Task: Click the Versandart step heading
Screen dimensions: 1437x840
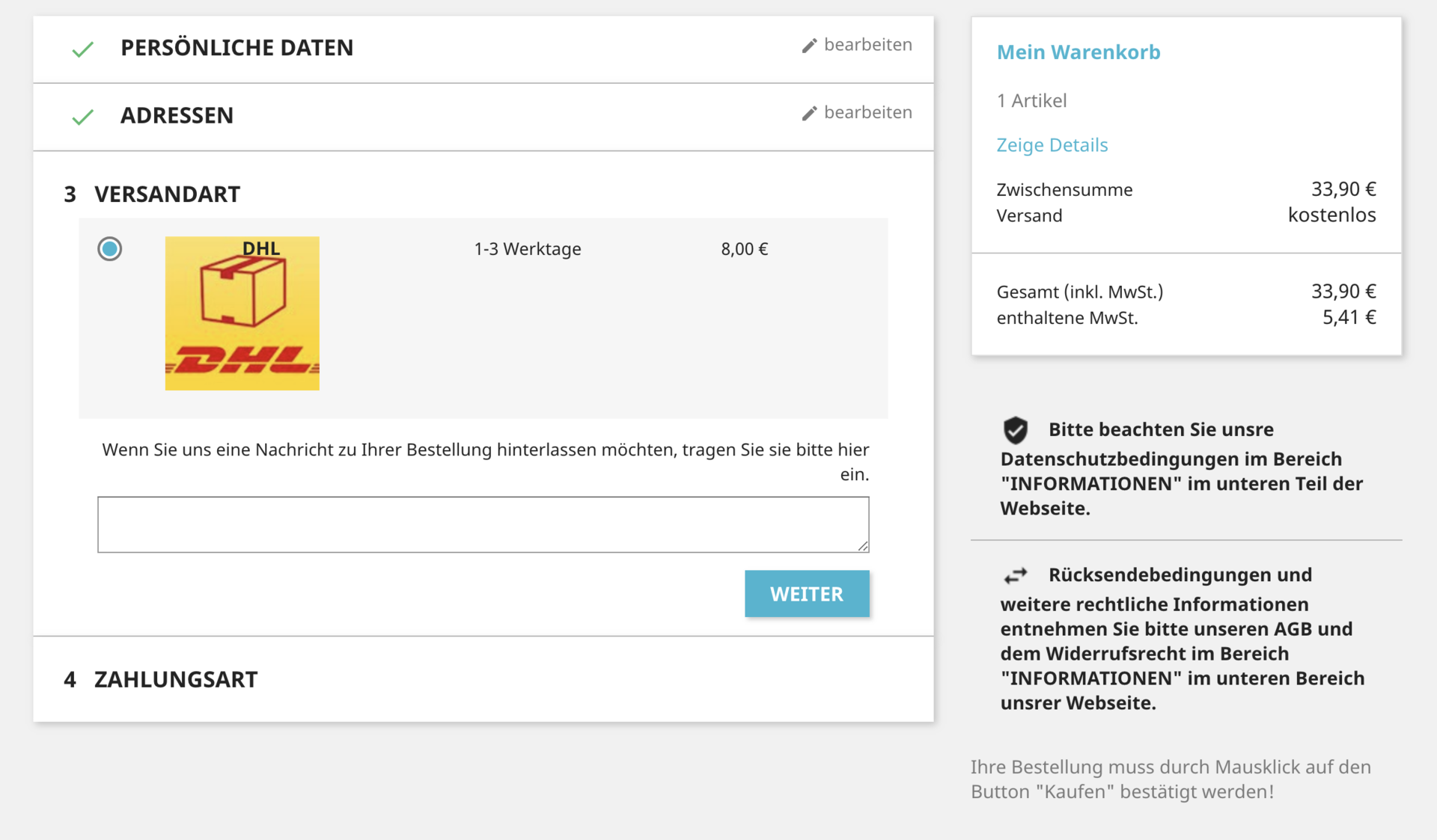Action: click(167, 194)
